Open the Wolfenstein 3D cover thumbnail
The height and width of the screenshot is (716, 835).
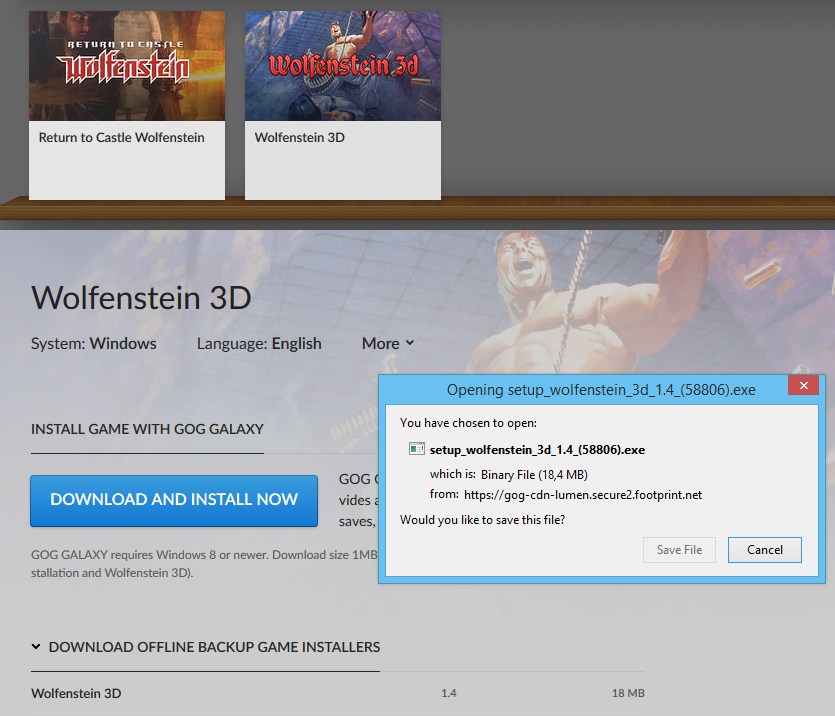tap(343, 66)
